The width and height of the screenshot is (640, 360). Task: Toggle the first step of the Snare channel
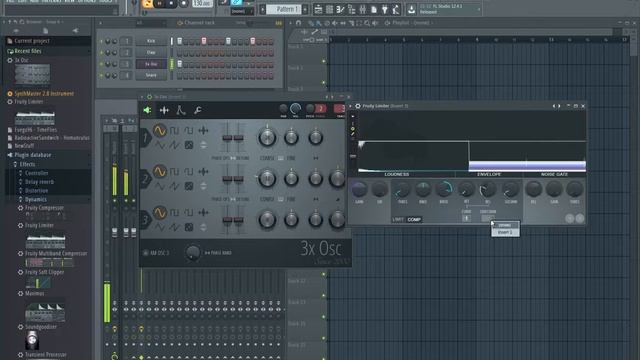(x=180, y=76)
